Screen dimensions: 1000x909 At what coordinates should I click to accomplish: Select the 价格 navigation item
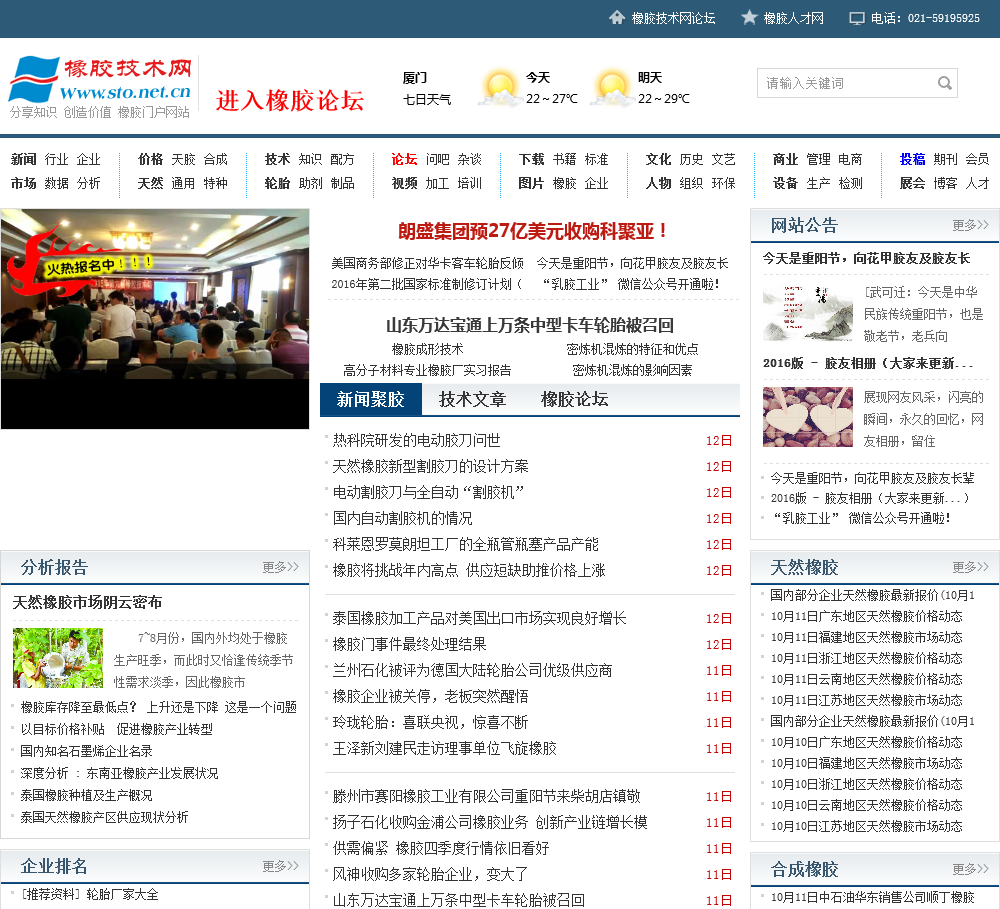[151, 159]
